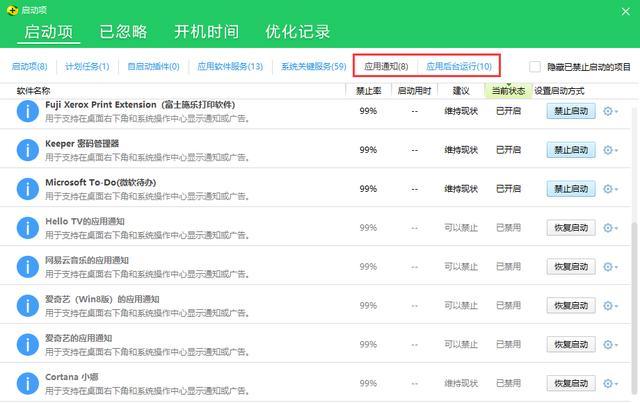The height and width of the screenshot is (403, 640).
Task: Click 恢复启动 for 网易云音乐的应用通知
Action: click(571, 267)
